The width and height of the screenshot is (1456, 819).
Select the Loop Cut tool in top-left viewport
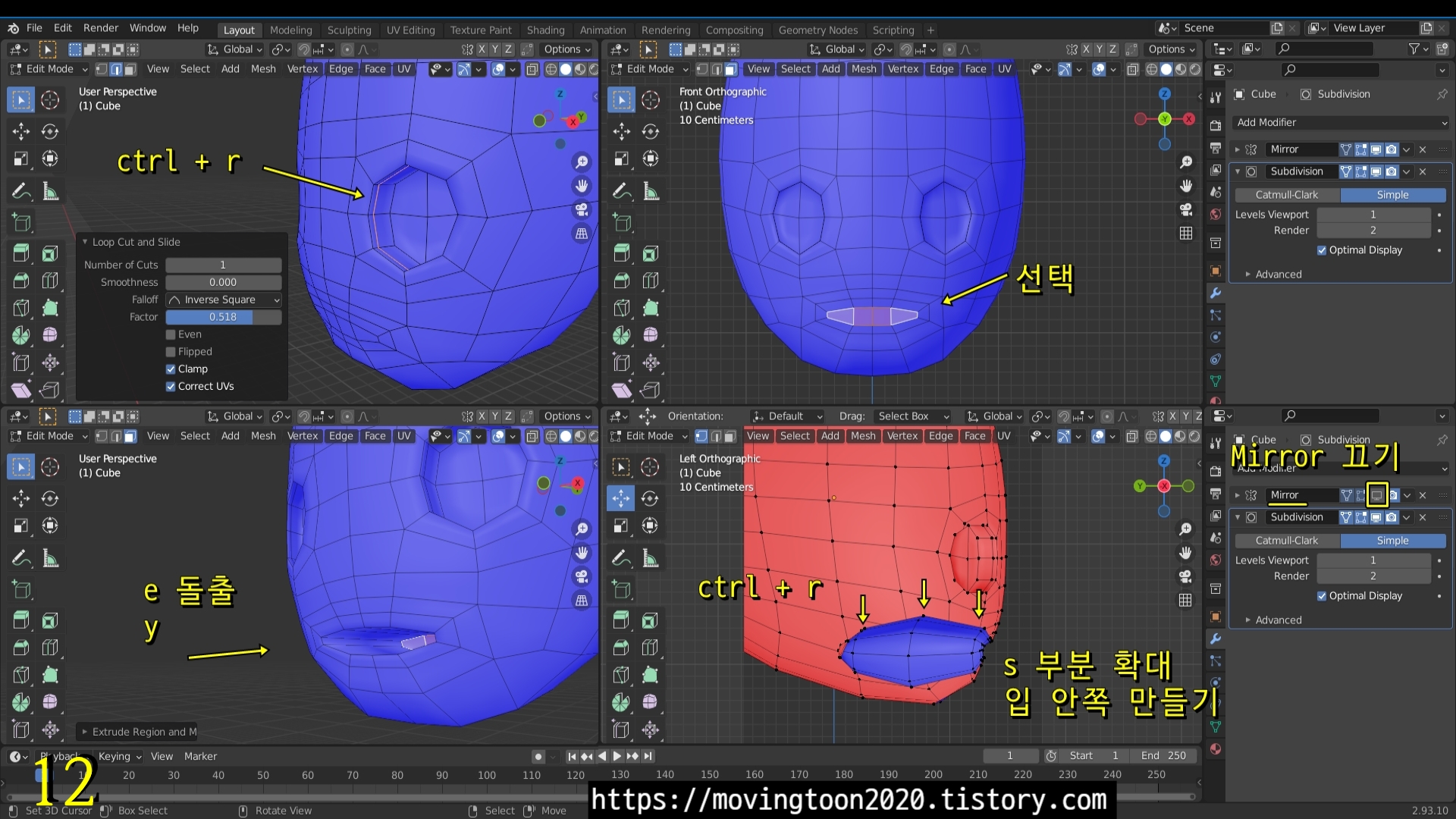click(50, 281)
